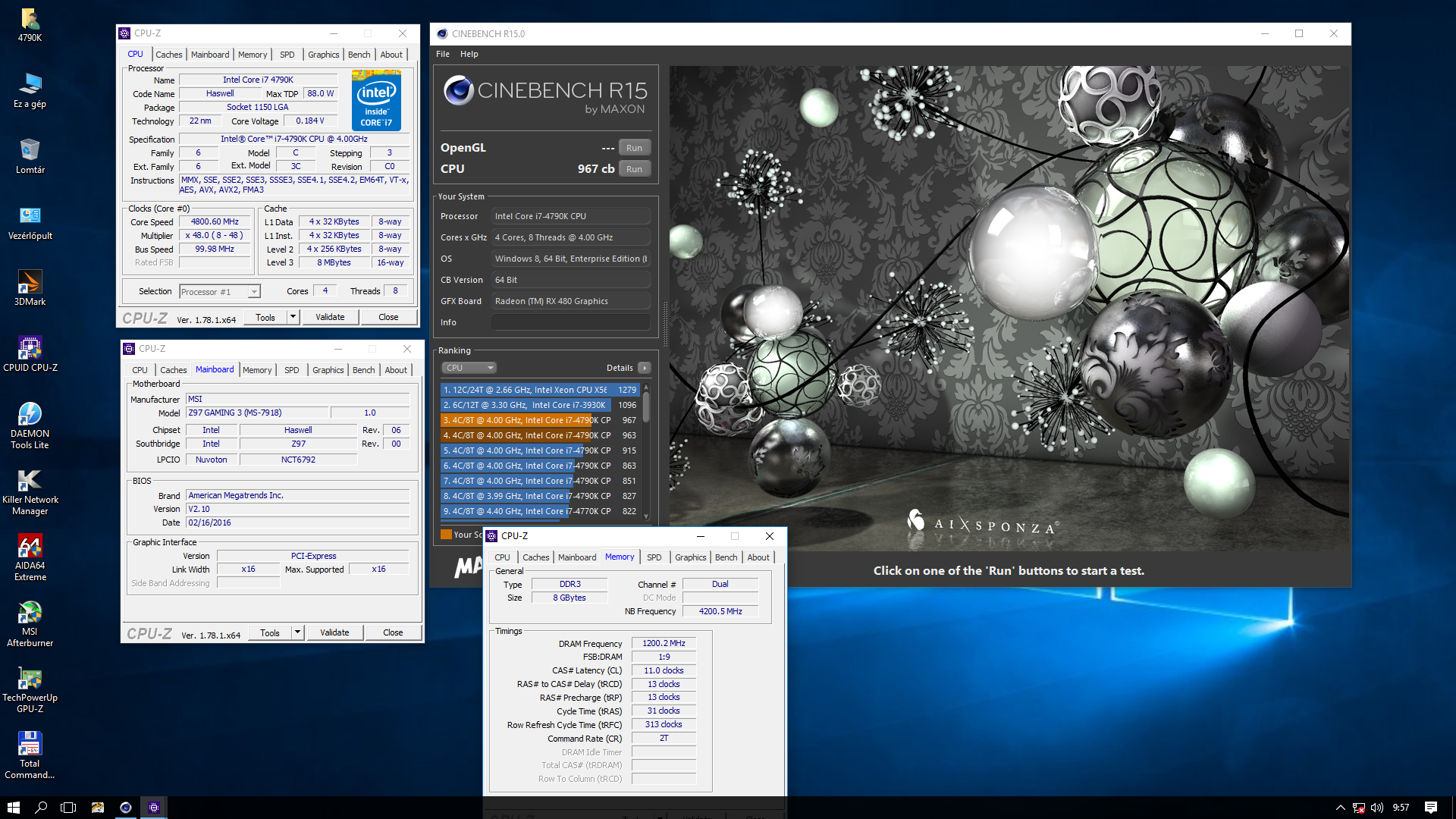The image size is (1456, 819).
Task: Select ranking entry Intel Xeon CPU X5650 1279
Action: click(539, 390)
